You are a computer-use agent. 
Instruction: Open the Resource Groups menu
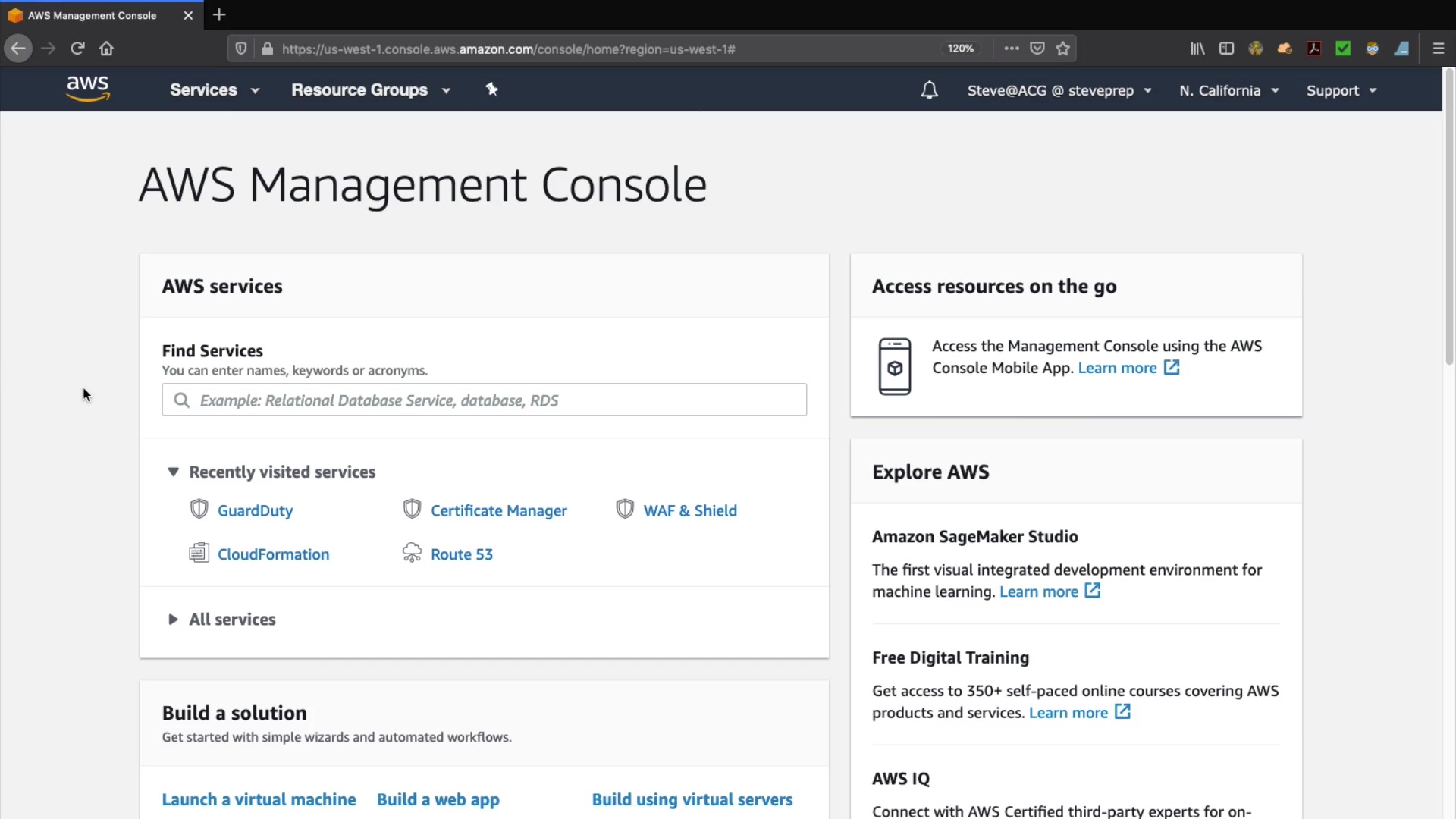pos(370,89)
